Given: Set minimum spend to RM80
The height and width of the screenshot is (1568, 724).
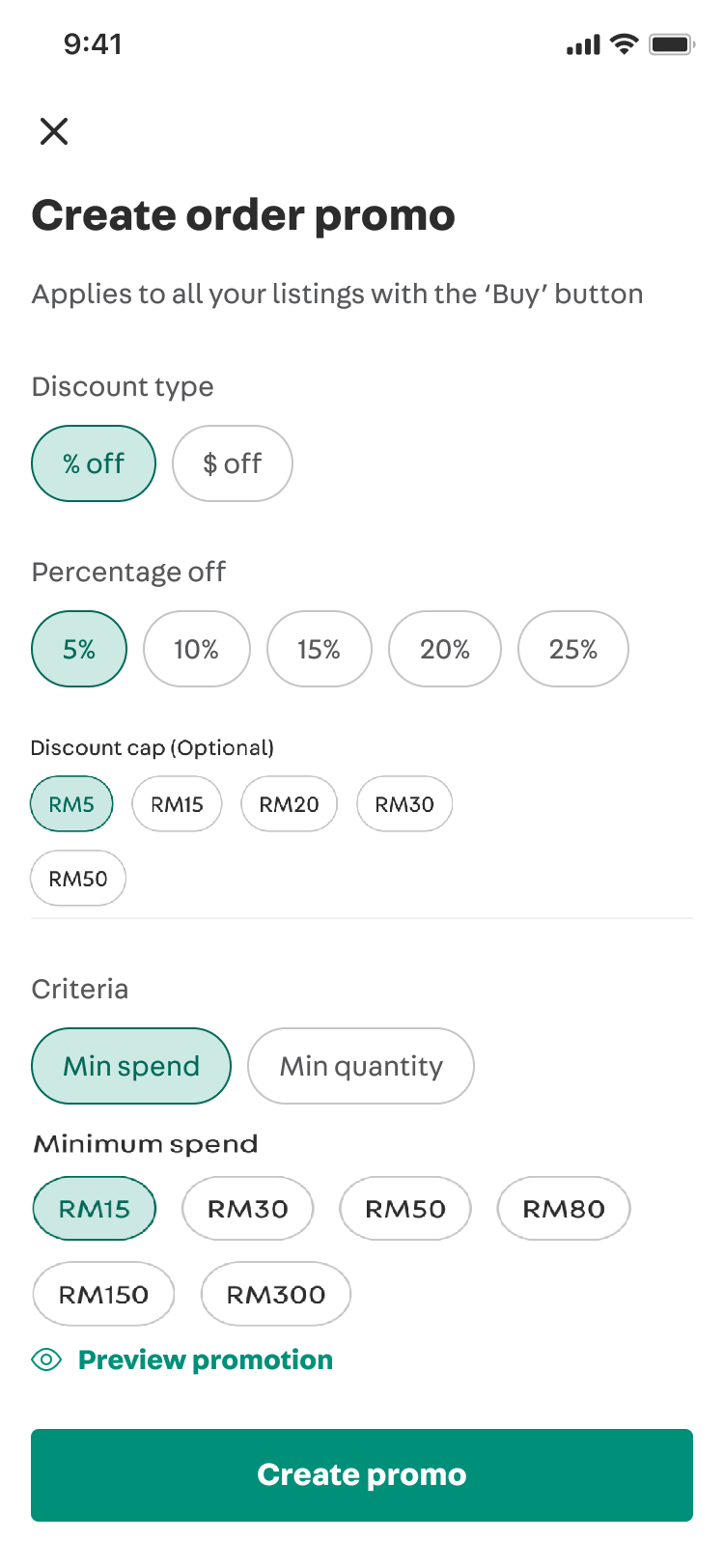Looking at the screenshot, I should (x=564, y=1208).
